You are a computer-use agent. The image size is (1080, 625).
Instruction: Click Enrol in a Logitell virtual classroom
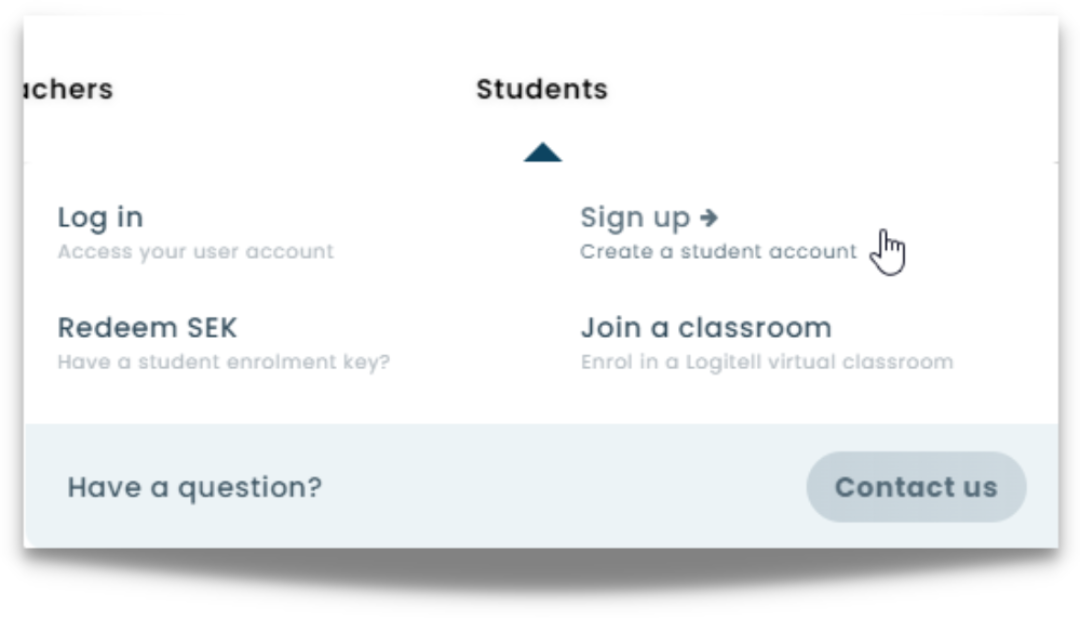[x=765, y=361]
